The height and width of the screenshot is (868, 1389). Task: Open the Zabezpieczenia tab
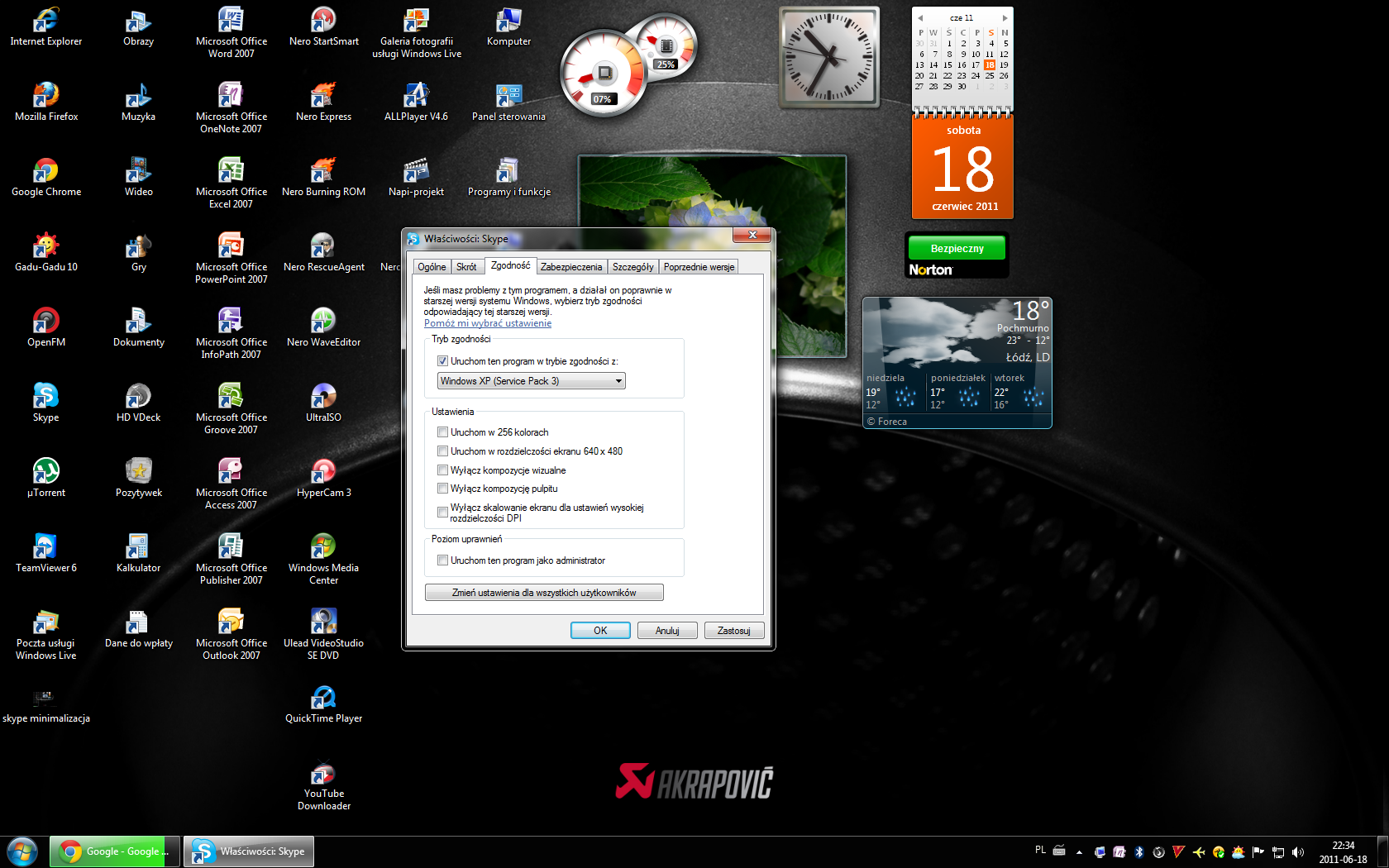coord(571,267)
